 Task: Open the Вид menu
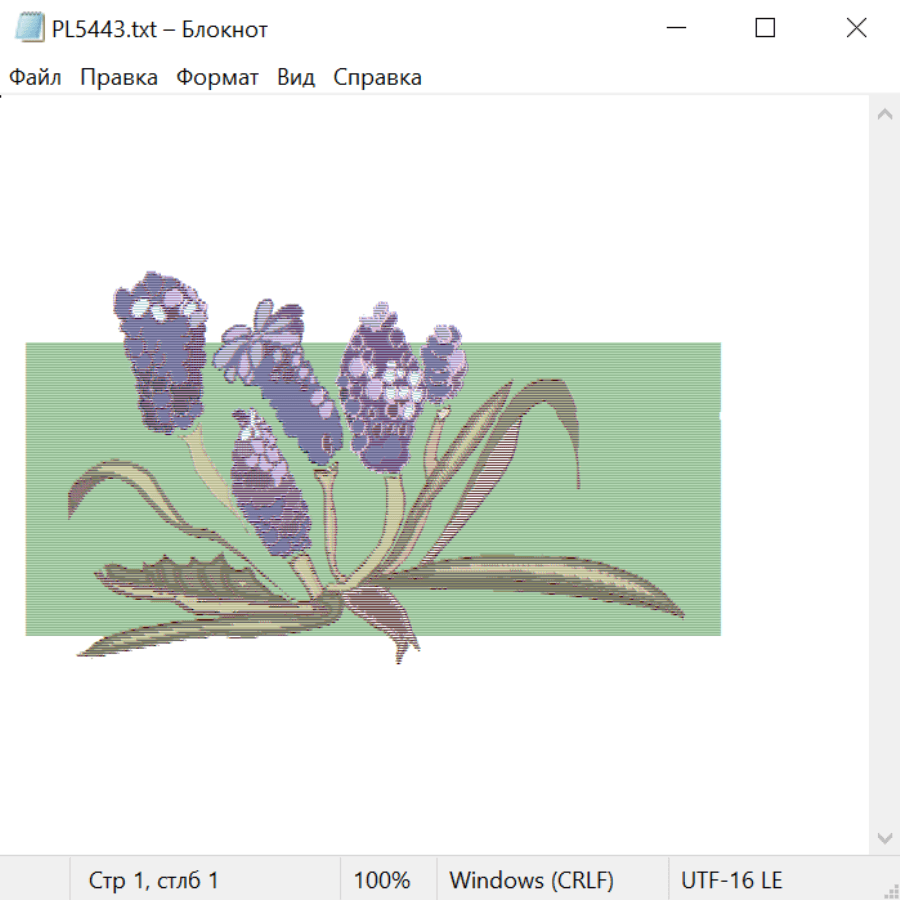[295, 77]
